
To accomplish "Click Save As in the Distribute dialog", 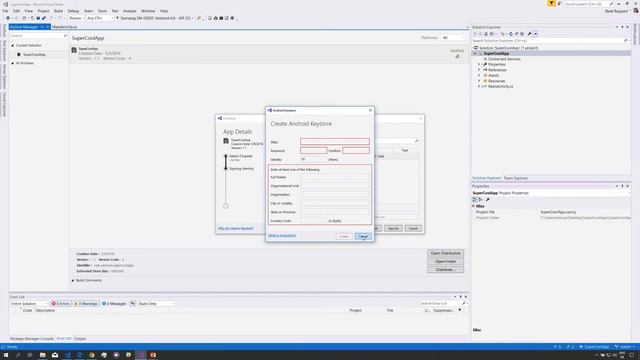I will (393, 228).
